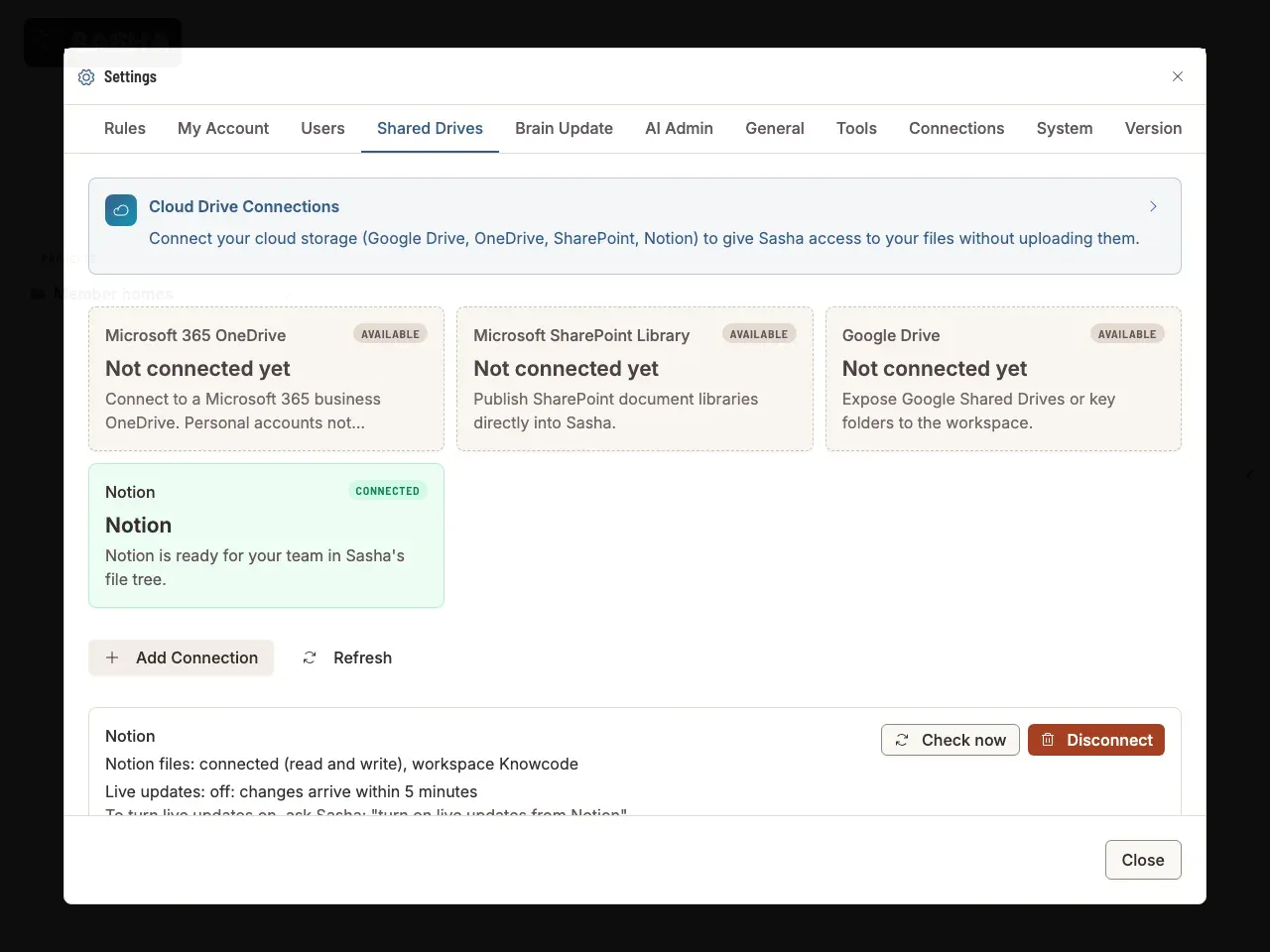Open the Brain Update tab
Image resolution: width=1270 pixels, height=952 pixels.
click(x=564, y=128)
